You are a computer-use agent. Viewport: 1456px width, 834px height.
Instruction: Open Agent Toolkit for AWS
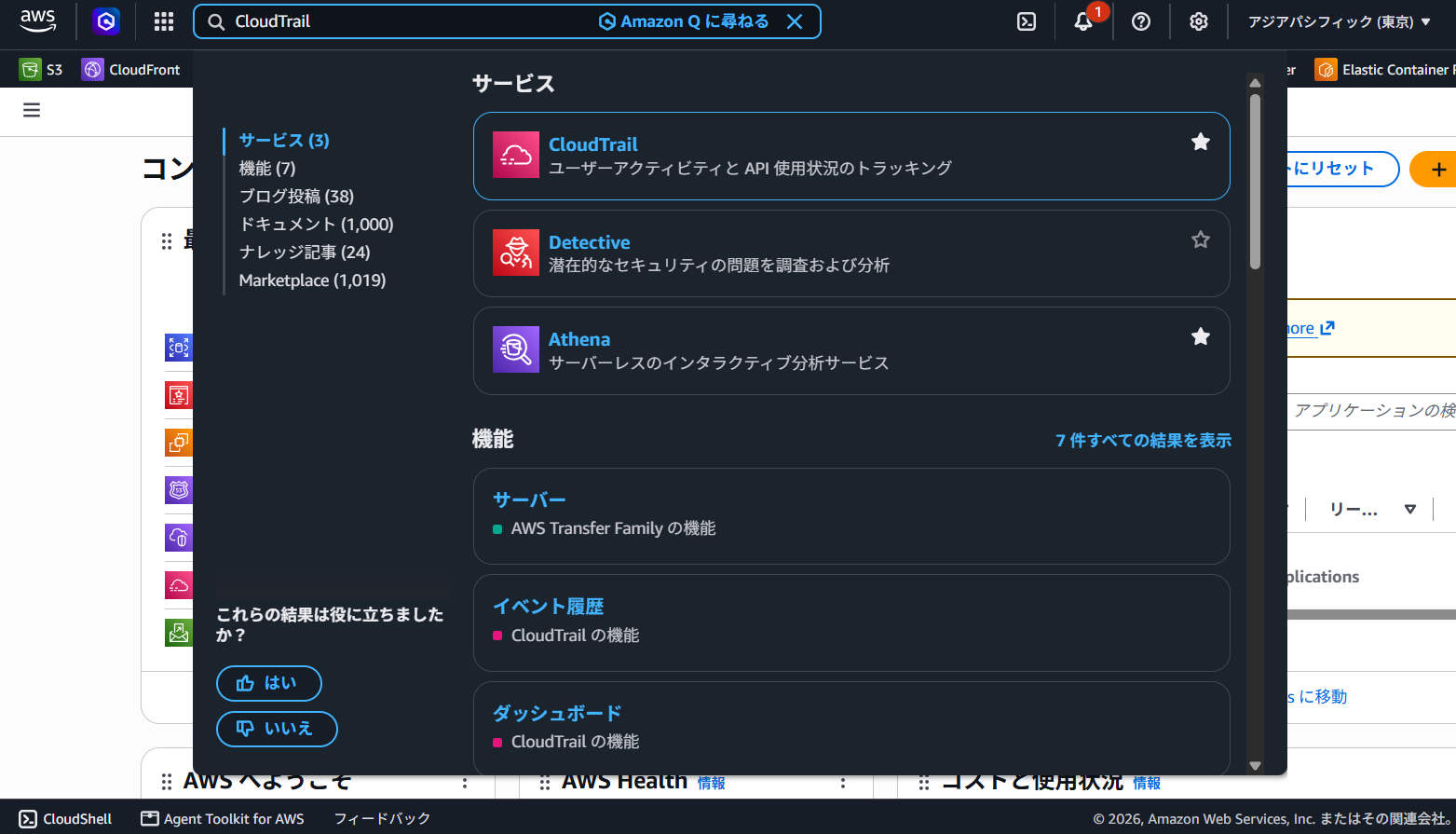pyautogui.click(x=223, y=818)
